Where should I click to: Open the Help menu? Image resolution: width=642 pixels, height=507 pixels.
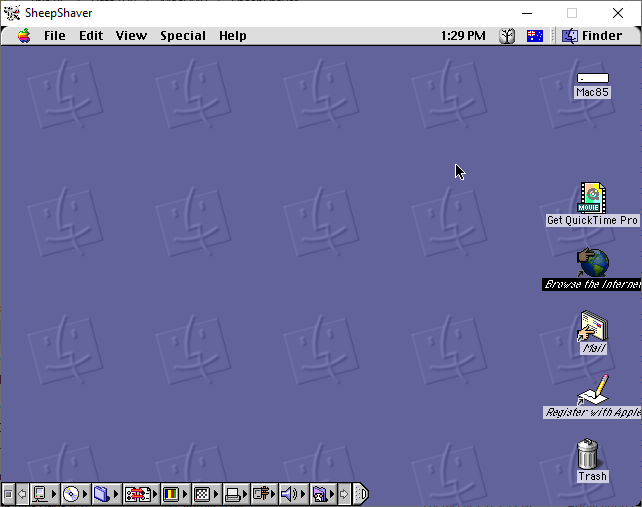coord(233,36)
